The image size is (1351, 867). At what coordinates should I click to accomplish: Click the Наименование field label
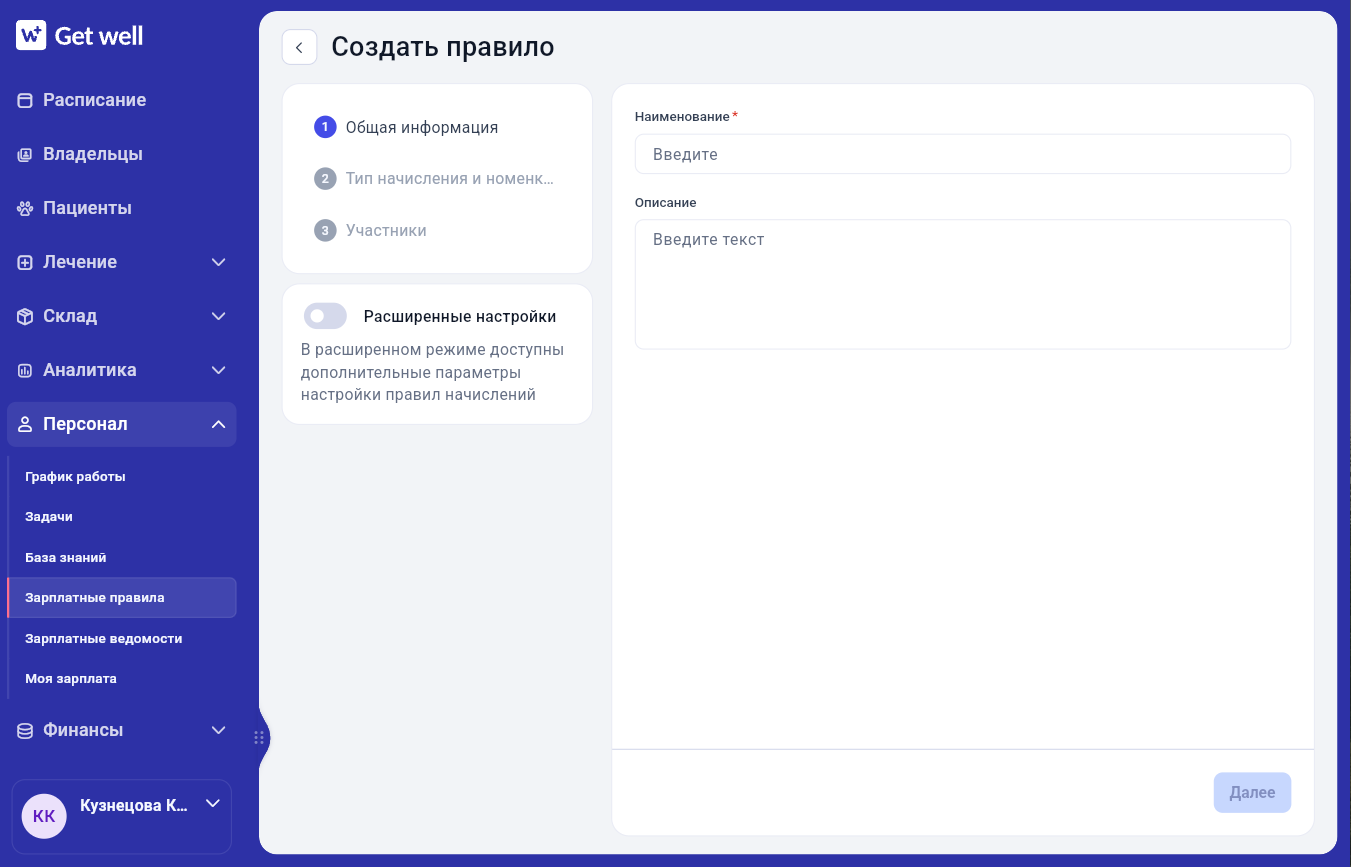point(682,117)
